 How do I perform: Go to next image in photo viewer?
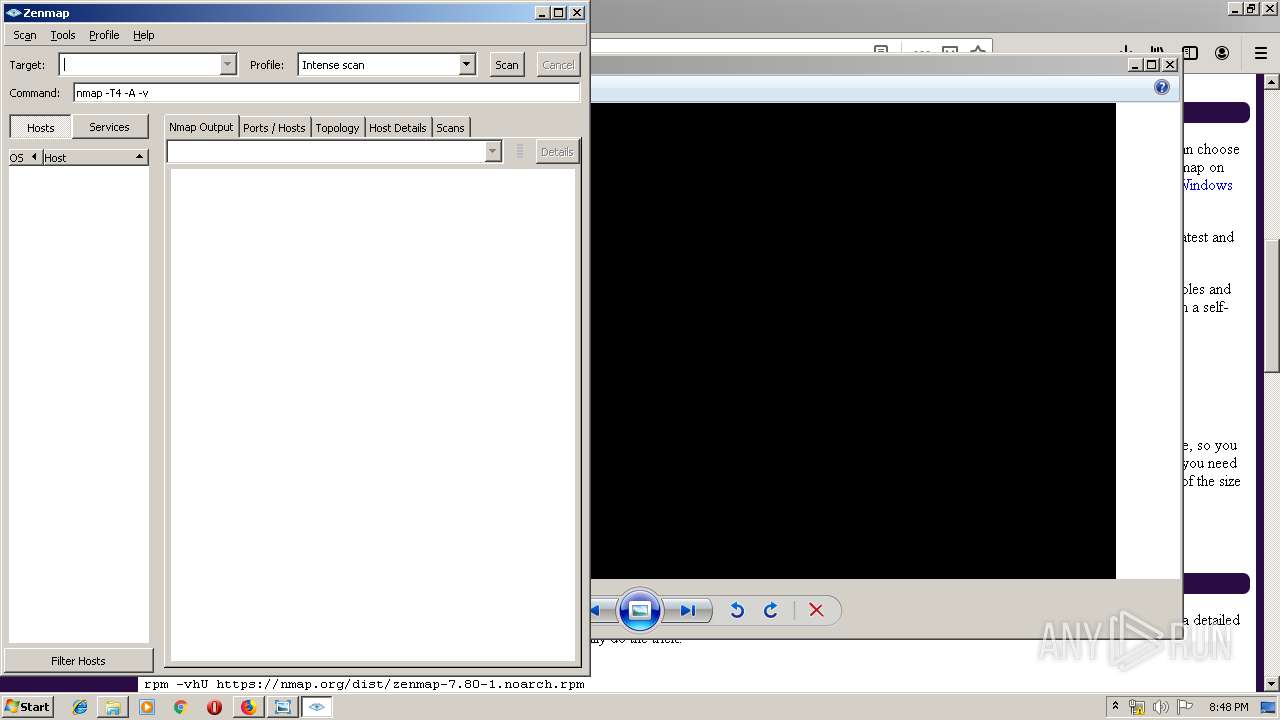pyautogui.click(x=688, y=610)
